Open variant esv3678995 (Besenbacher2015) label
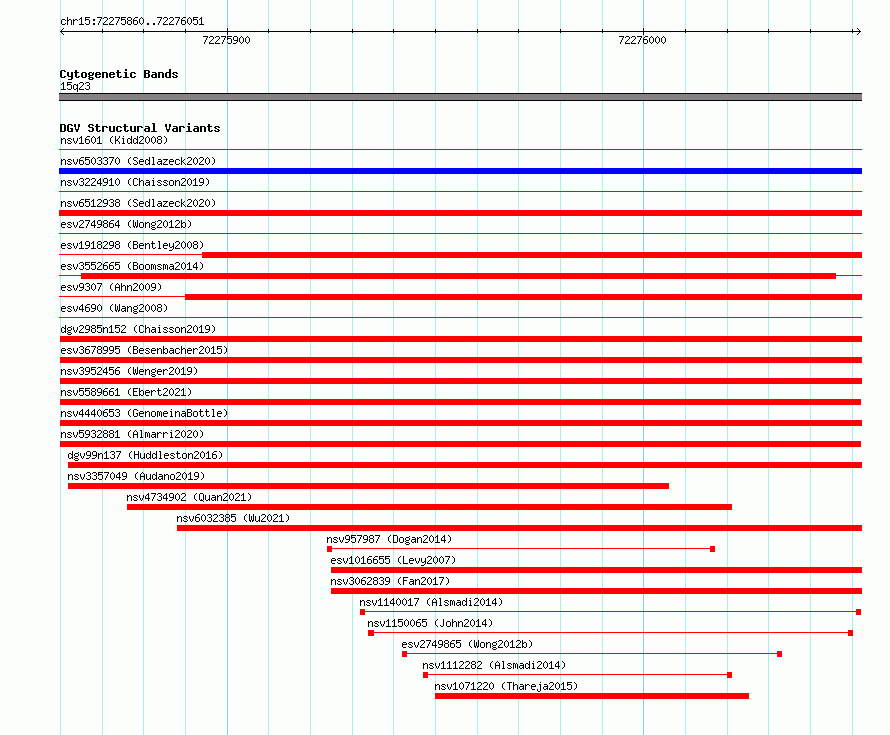The height and width of the screenshot is (735, 890). [x=144, y=350]
